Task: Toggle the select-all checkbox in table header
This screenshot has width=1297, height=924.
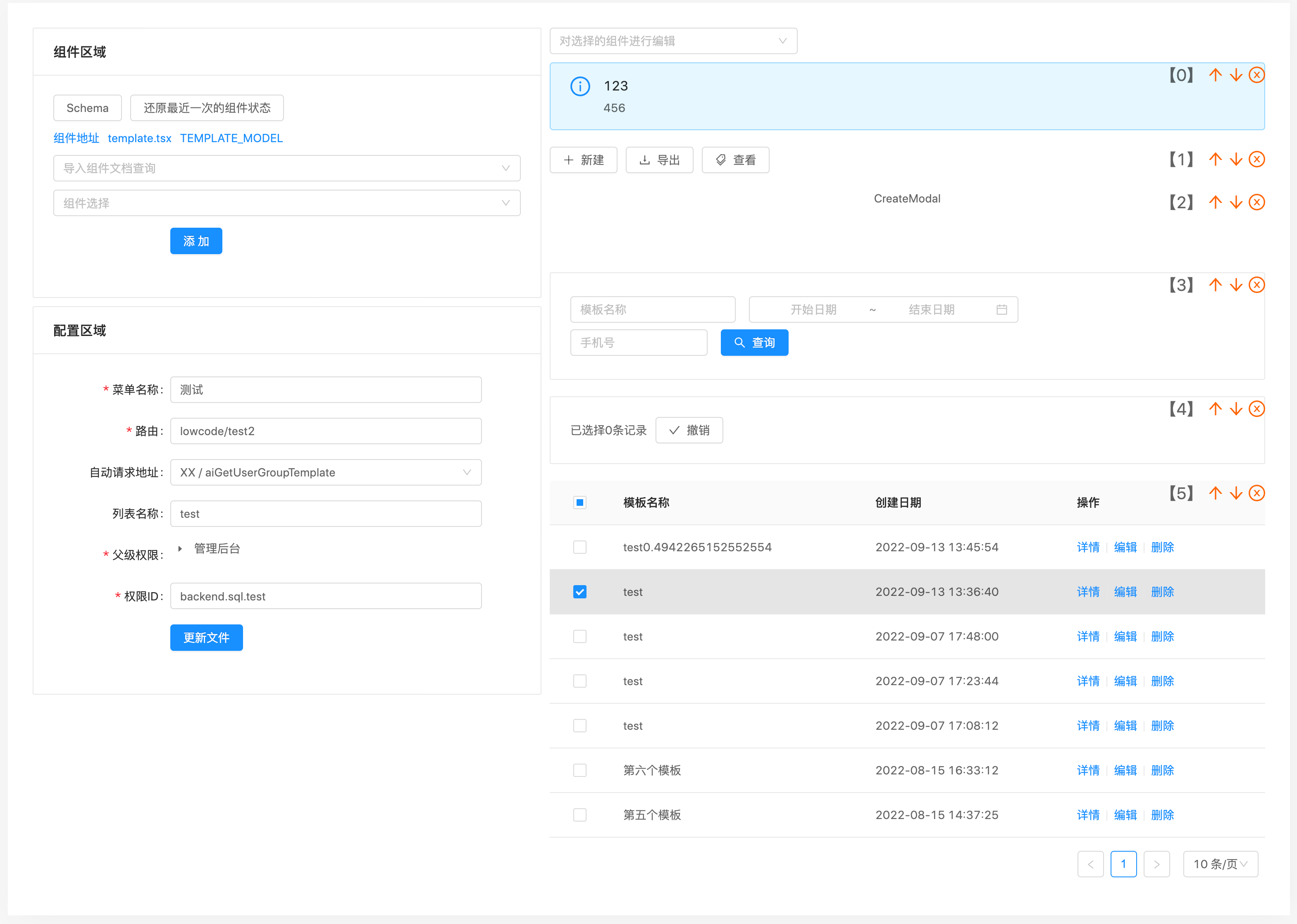Action: pyautogui.click(x=579, y=502)
